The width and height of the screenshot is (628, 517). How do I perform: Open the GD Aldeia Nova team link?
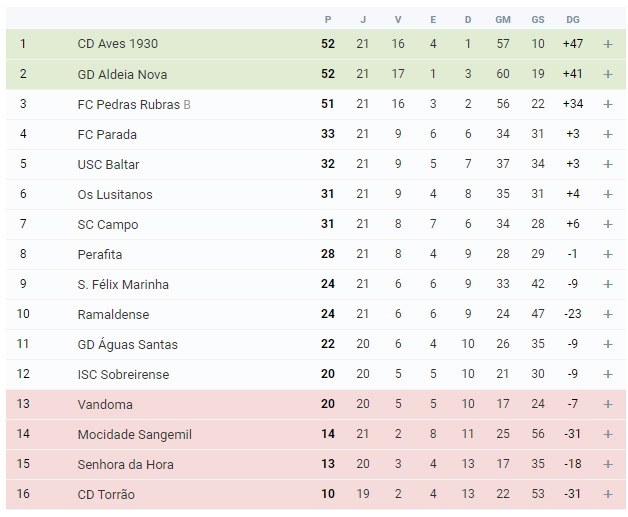[x=122, y=74]
